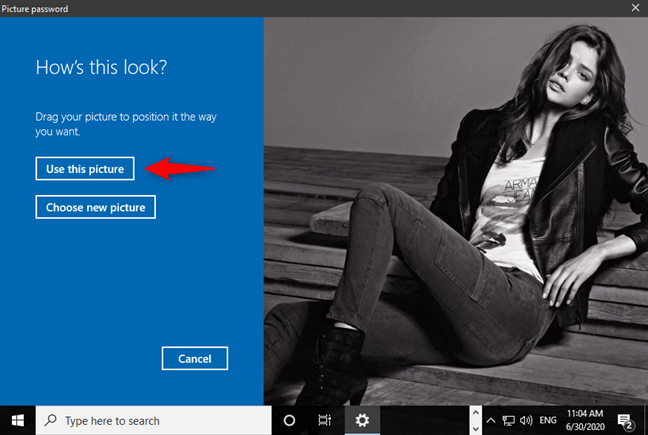Switch to the Settings gear taskbar app
648x435 pixels.
coord(362,421)
